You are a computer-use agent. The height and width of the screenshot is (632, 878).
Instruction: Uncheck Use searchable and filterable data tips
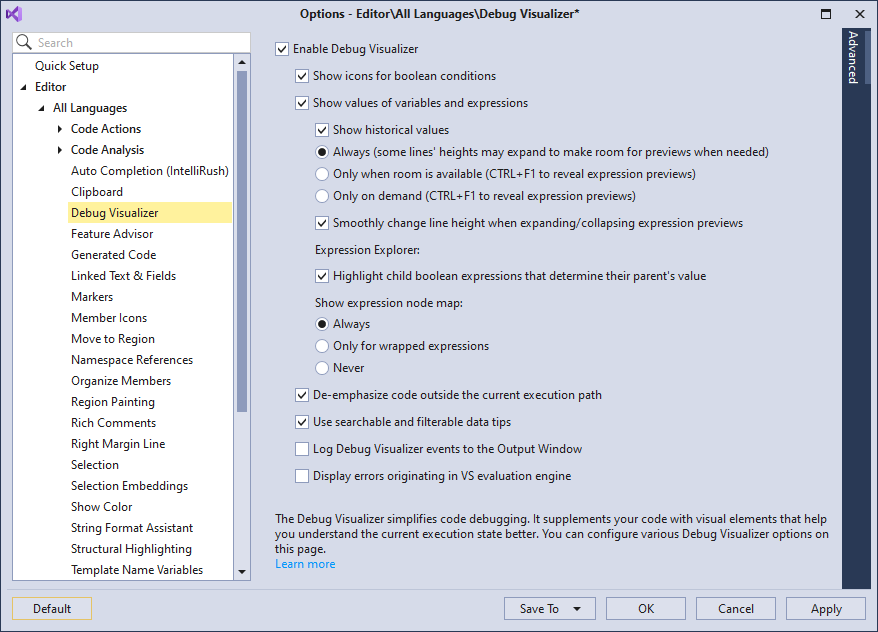(302, 422)
